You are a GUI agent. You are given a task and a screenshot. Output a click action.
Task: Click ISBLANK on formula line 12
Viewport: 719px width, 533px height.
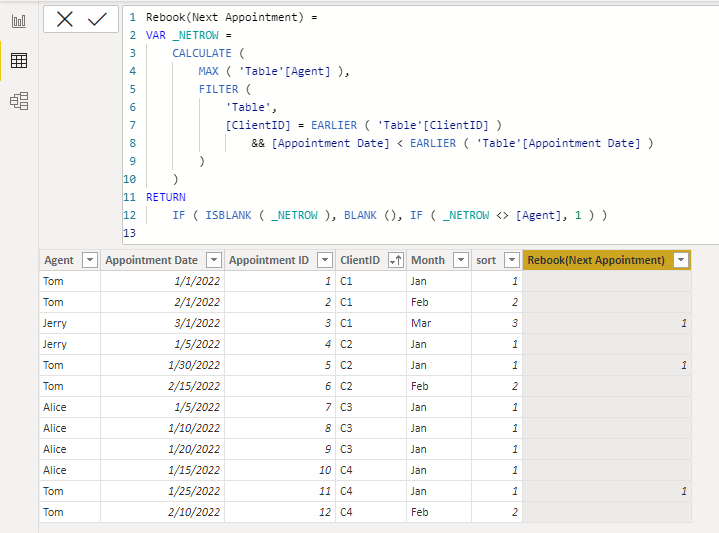click(x=228, y=215)
